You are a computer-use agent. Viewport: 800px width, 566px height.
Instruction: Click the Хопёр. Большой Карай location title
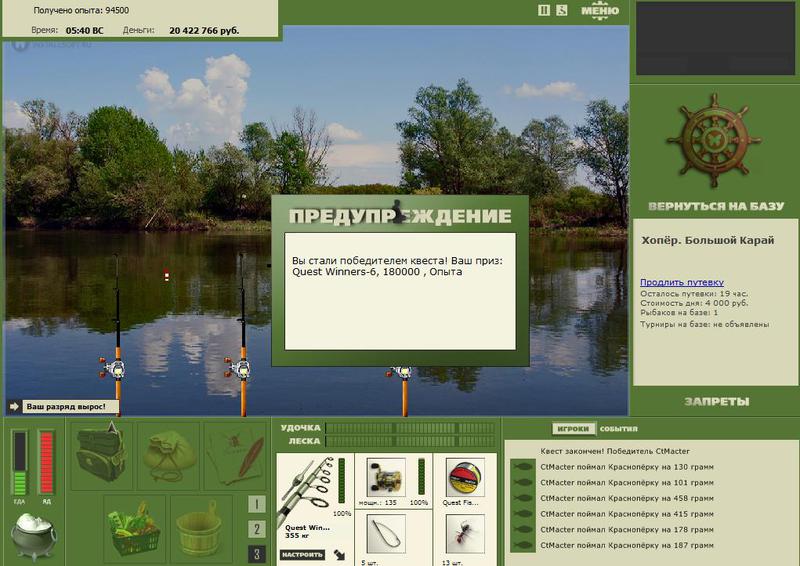pyautogui.click(x=708, y=240)
